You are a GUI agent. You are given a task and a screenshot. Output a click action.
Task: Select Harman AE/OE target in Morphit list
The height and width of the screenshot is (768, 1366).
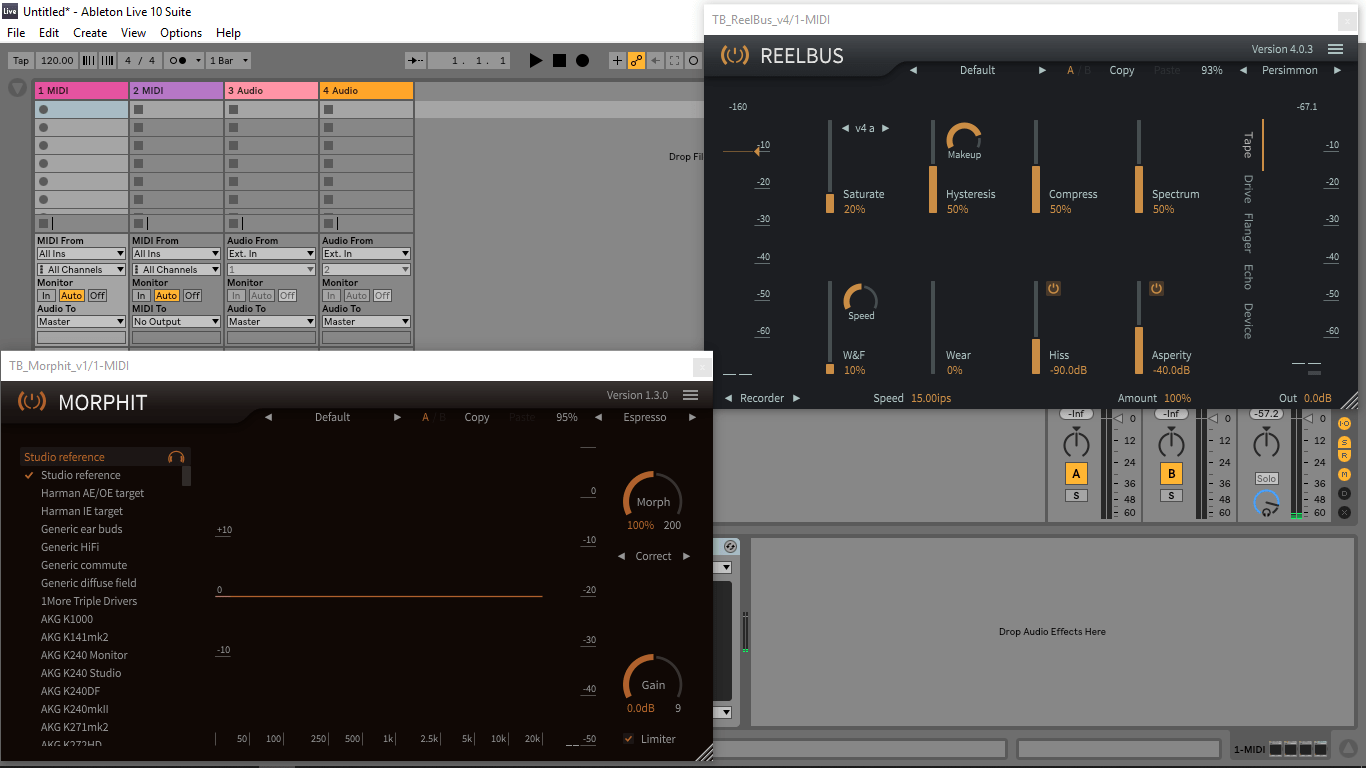coord(92,493)
